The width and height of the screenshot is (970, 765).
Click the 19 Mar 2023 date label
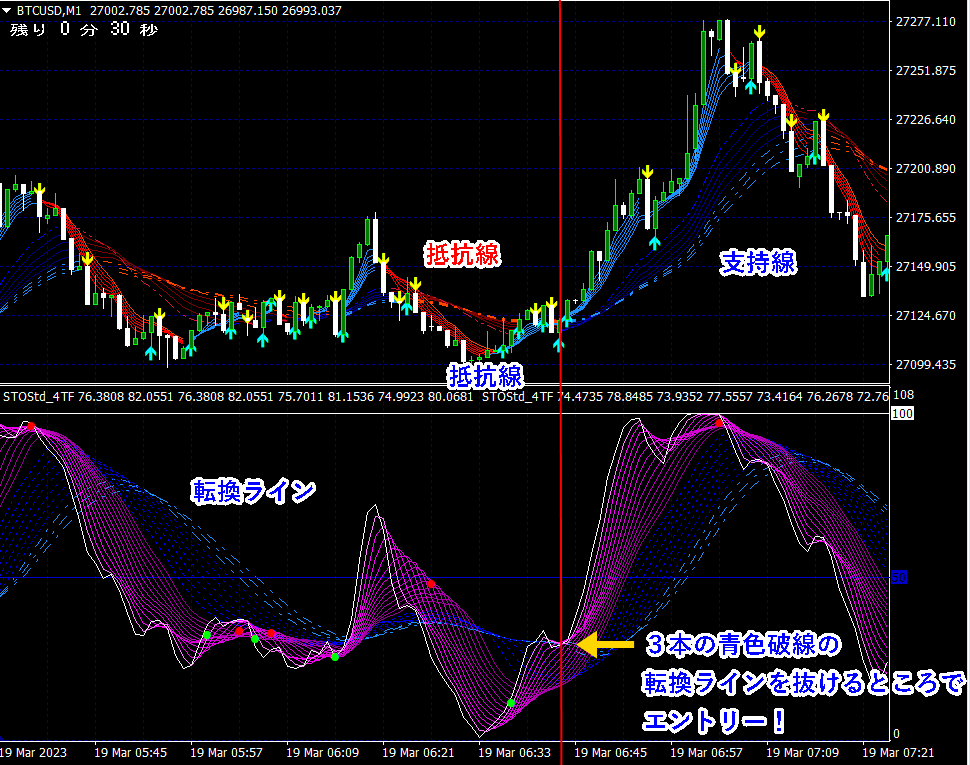pos(33,753)
